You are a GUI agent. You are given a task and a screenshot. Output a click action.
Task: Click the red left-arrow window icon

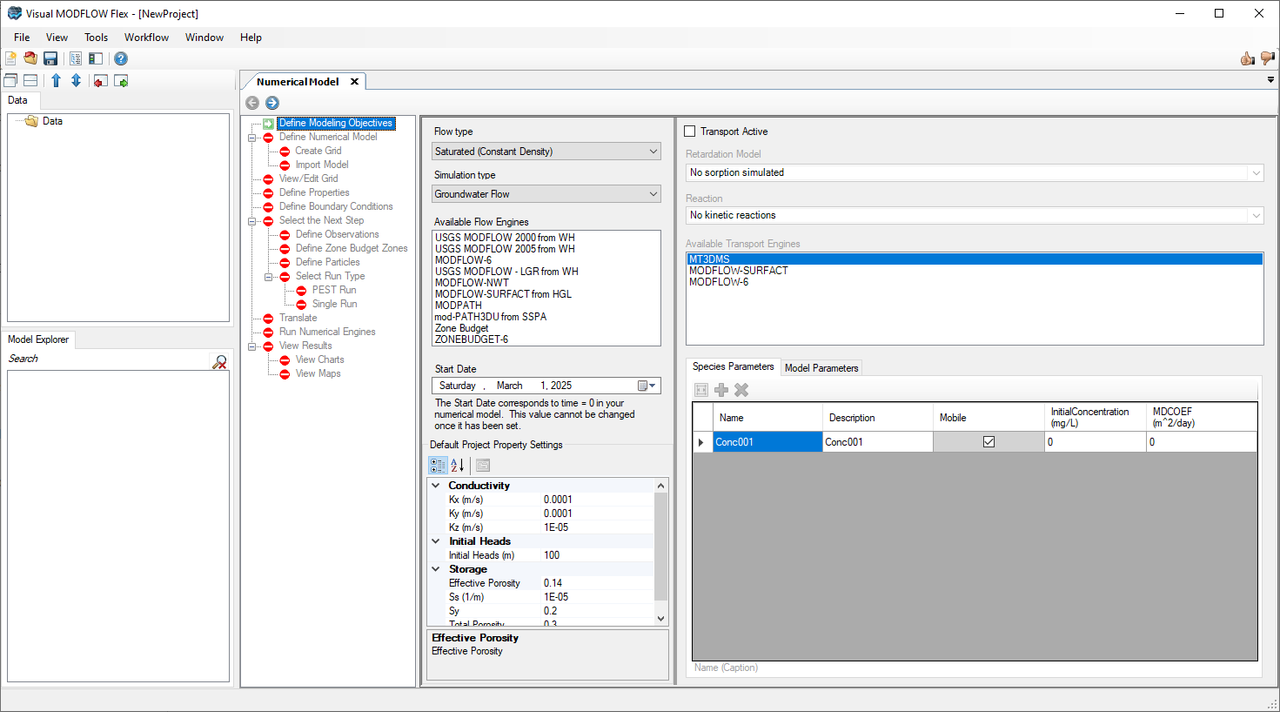click(101, 81)
